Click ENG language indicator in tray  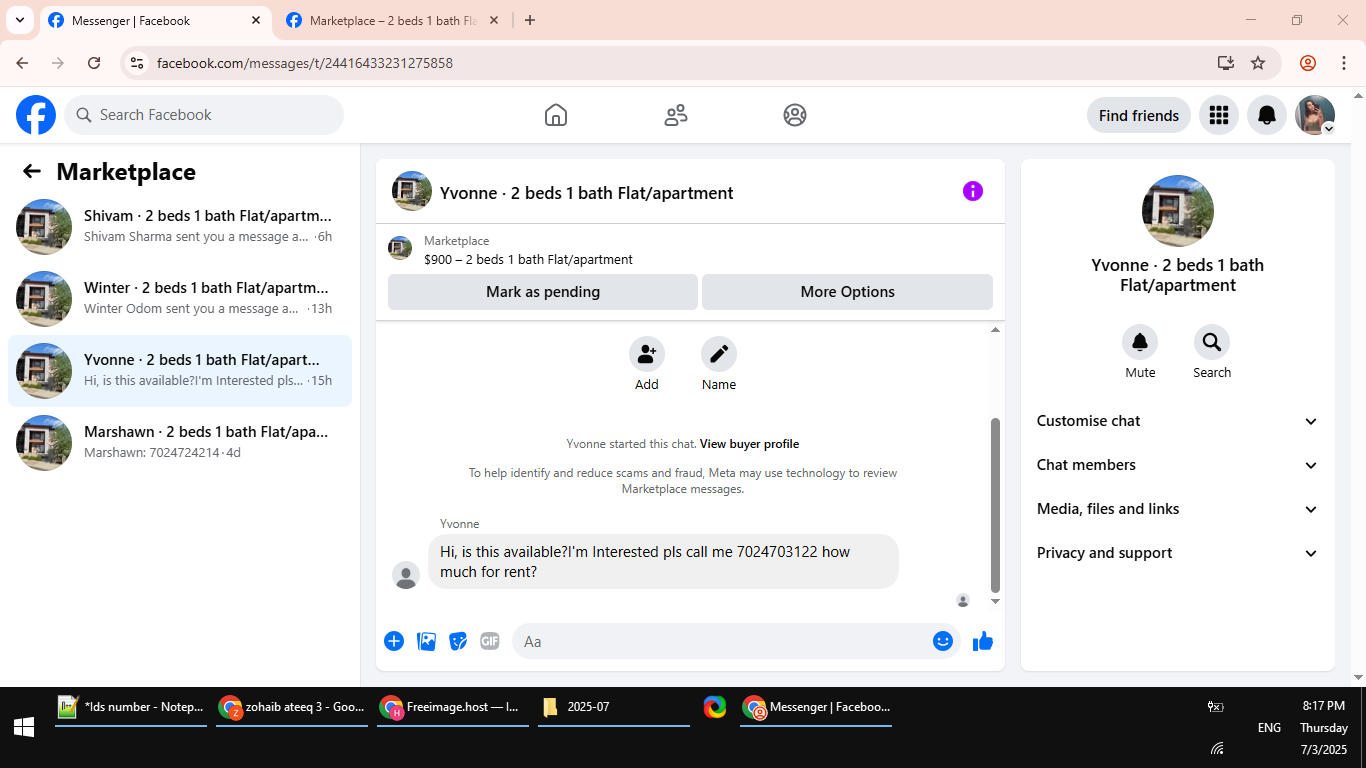tap(1269, 727)
